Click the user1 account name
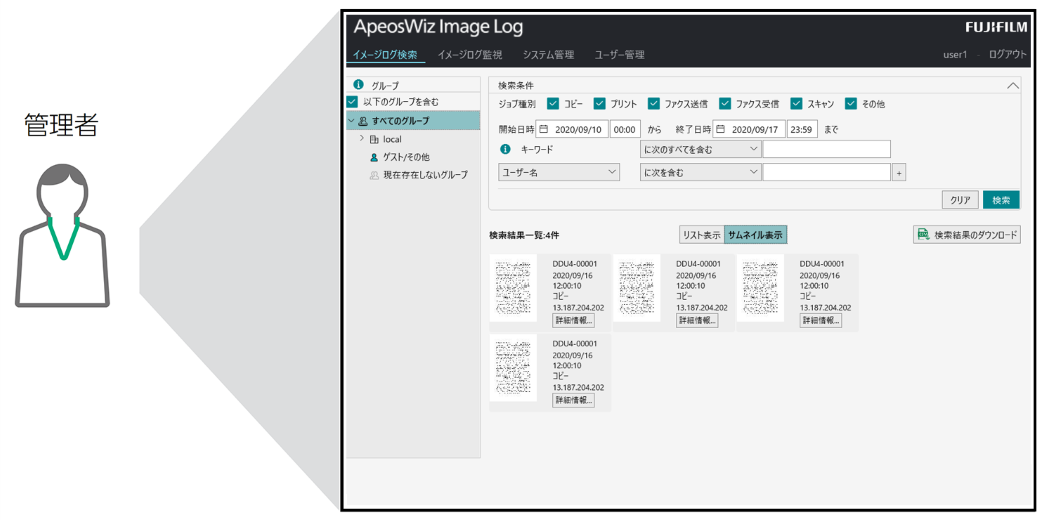 955,55
